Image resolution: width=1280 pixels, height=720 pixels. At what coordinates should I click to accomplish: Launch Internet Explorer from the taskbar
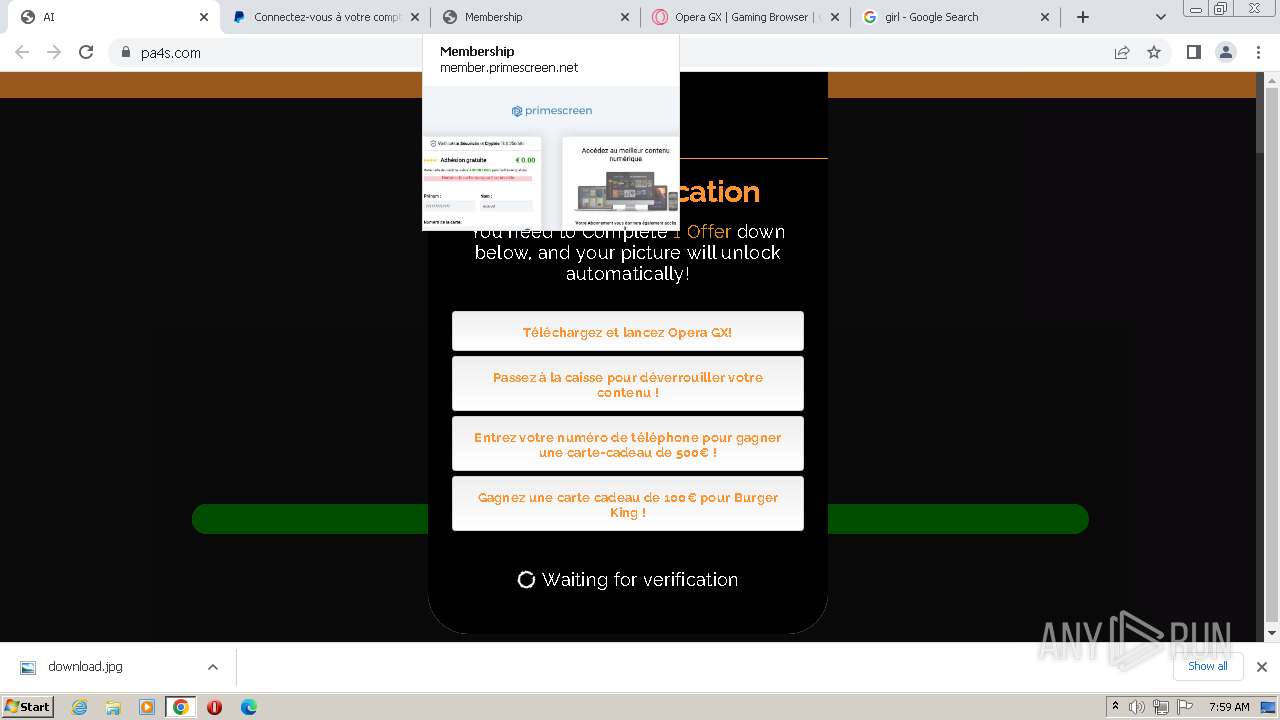pos(79,707)
